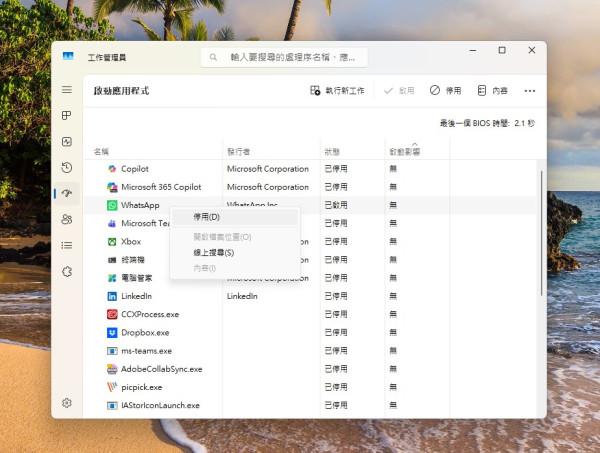Sort by 啟動影響 column header
Viewport: 600px width, 453px height.
coord(405,152)
